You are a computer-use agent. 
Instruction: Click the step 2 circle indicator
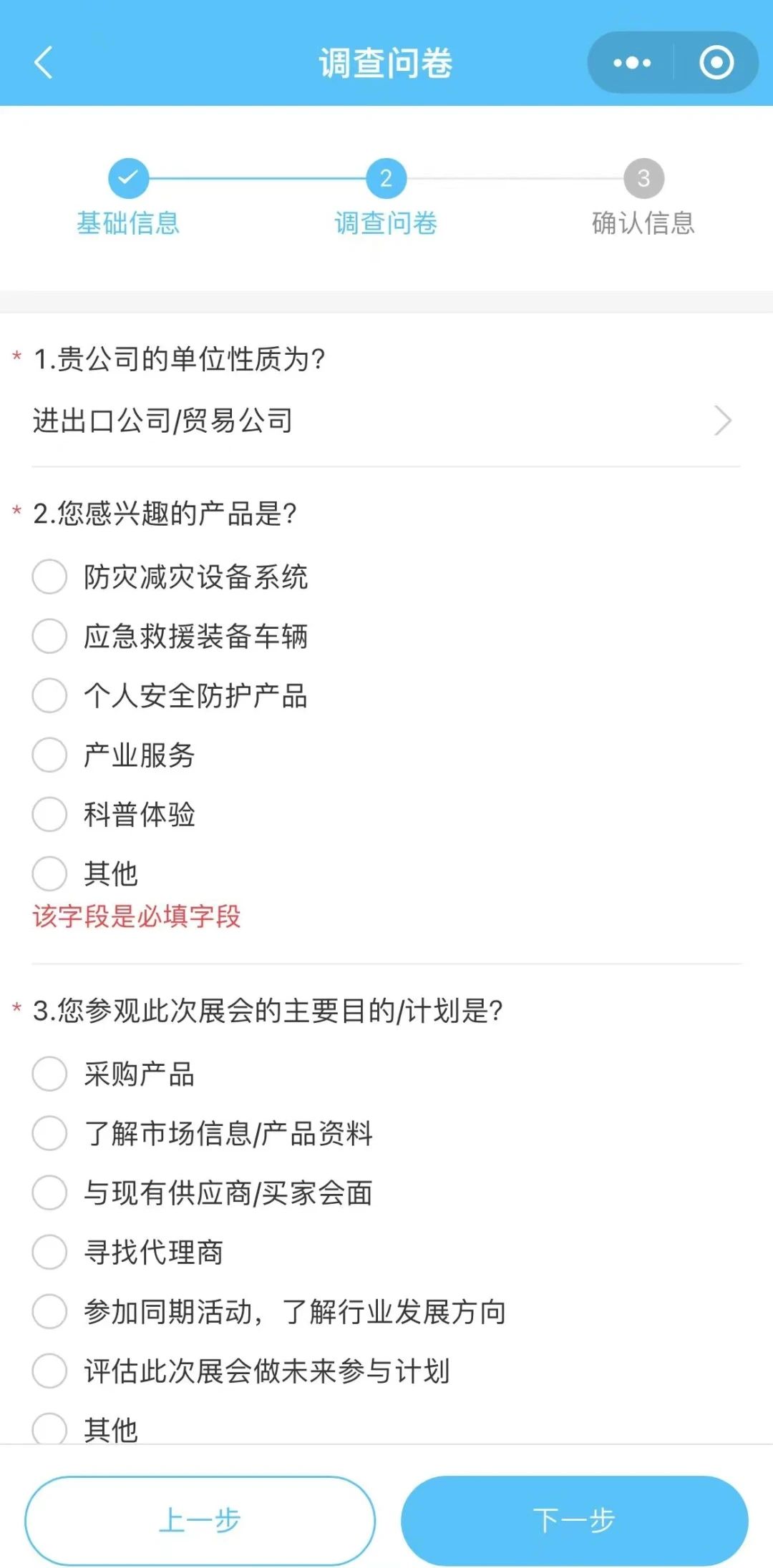point(386,178)
